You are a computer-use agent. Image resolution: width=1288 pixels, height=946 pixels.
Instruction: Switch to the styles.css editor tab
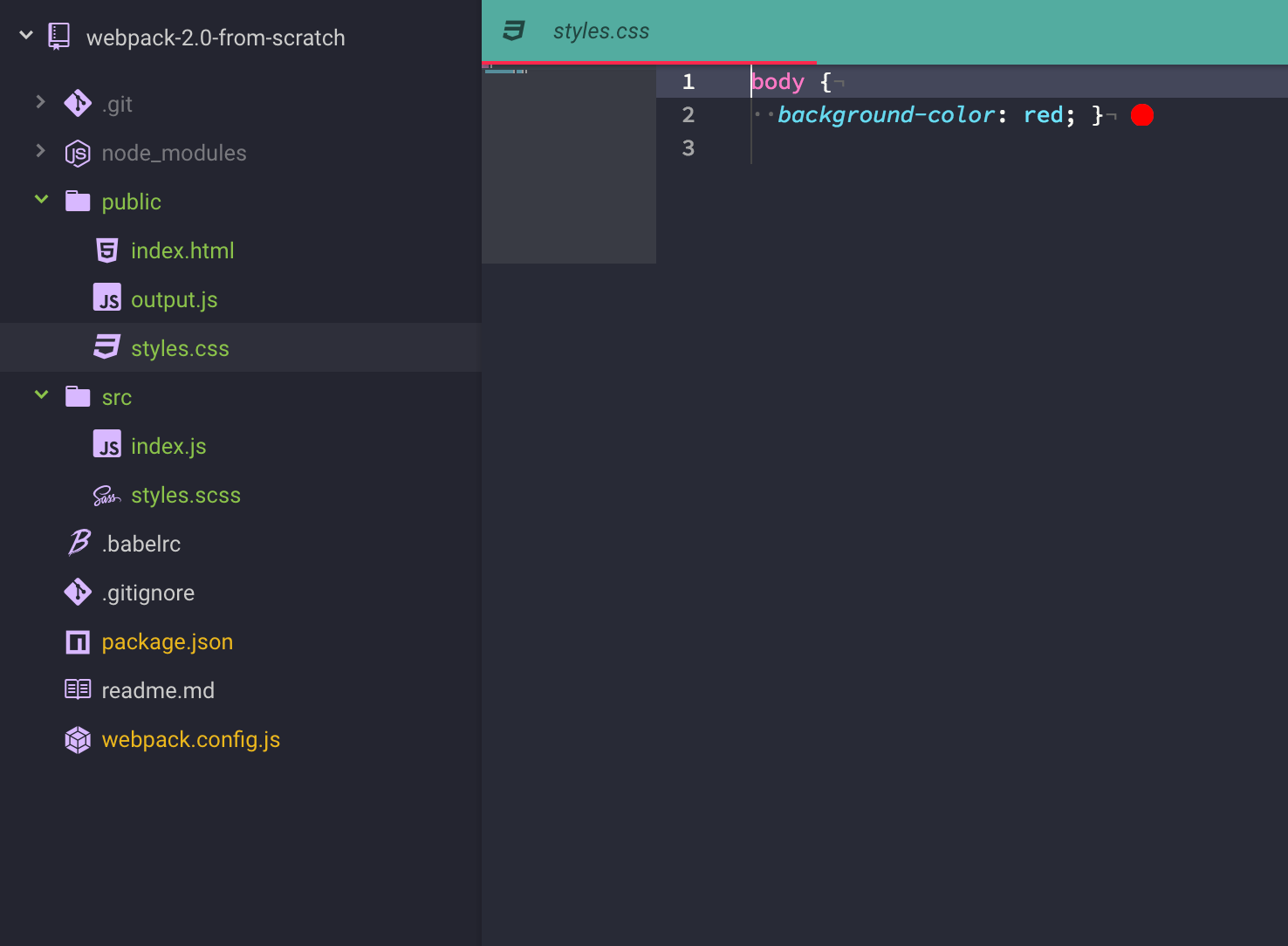click(601, 31)
